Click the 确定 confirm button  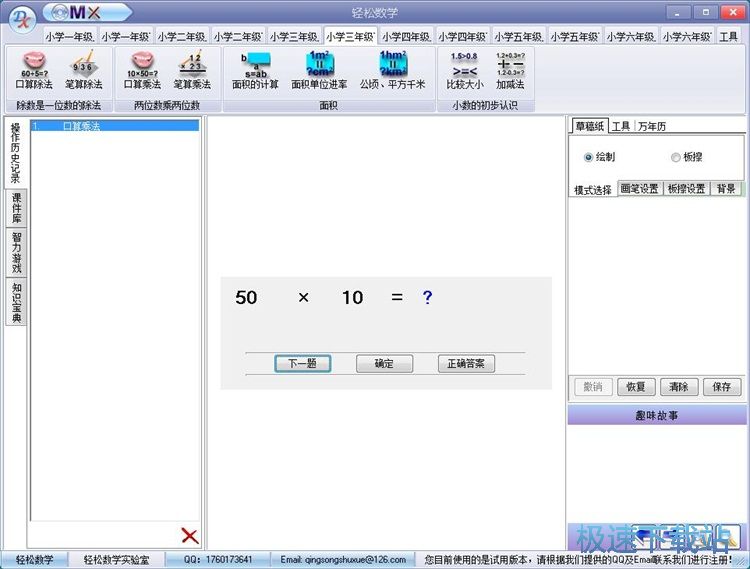tap(384, 363)
